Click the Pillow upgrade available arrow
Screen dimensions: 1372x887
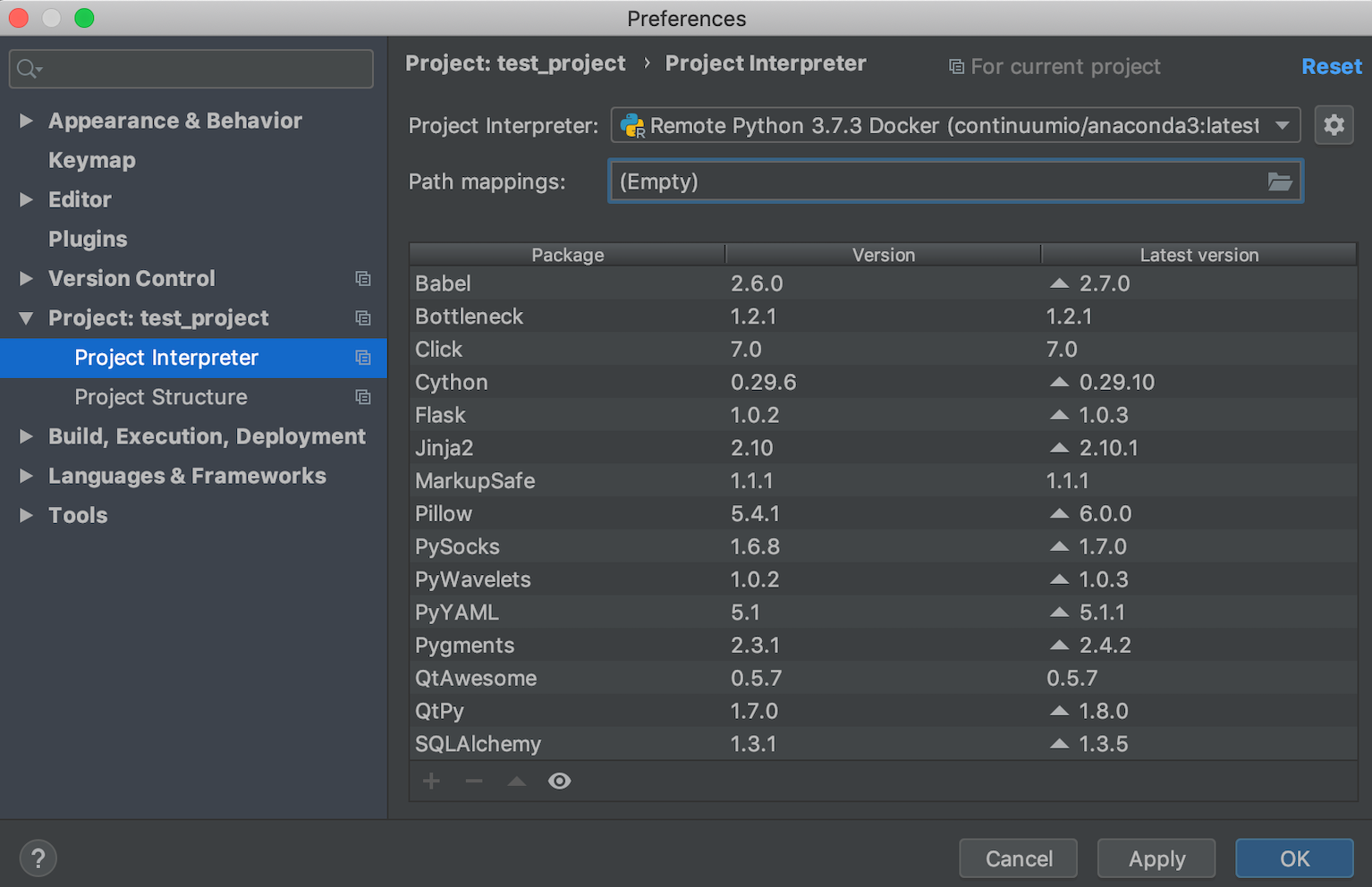(x=1059, y=514)
